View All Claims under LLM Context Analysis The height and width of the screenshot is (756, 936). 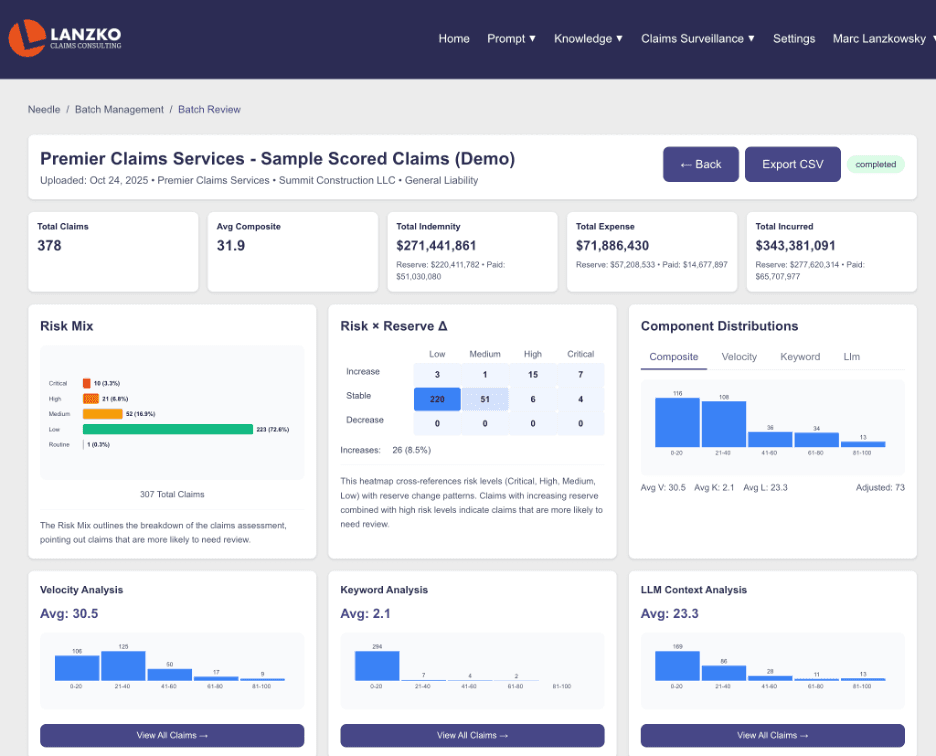(772, 735)
